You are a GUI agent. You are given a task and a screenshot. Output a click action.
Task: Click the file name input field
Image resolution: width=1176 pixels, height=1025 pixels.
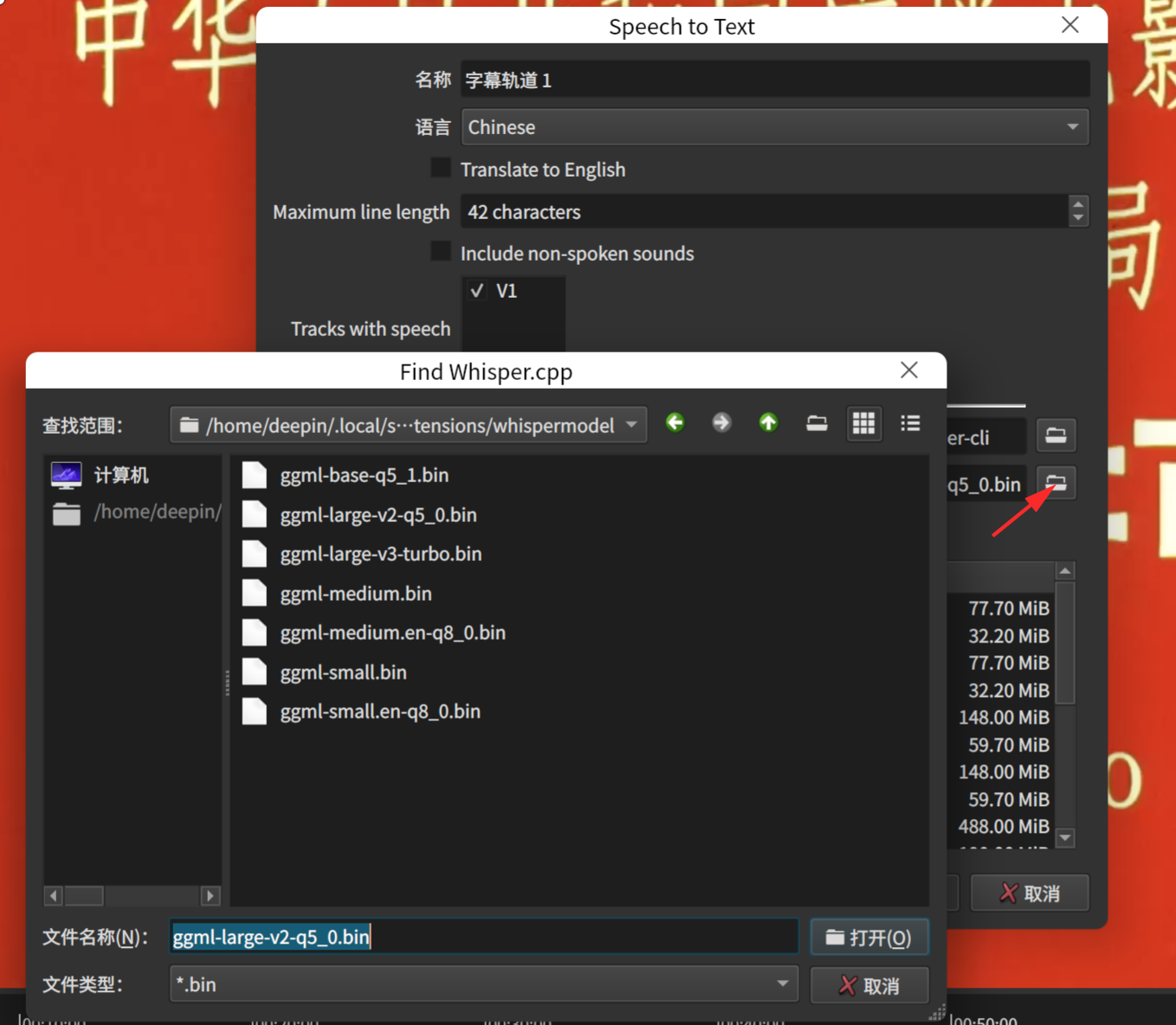pyautogui.click(x=483, y=937)
